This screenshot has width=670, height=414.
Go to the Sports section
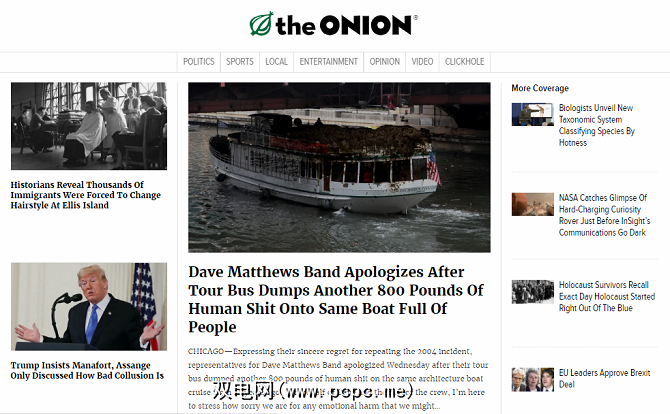point(240,62)
